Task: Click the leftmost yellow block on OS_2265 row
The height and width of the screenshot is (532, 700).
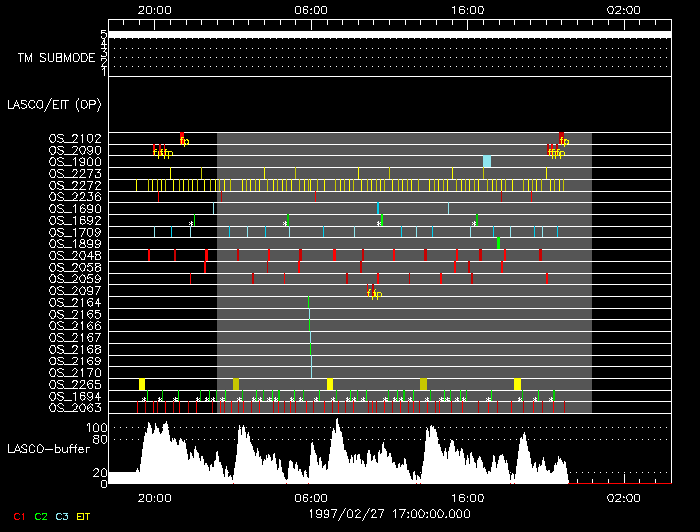Action: tap(142, 384)
